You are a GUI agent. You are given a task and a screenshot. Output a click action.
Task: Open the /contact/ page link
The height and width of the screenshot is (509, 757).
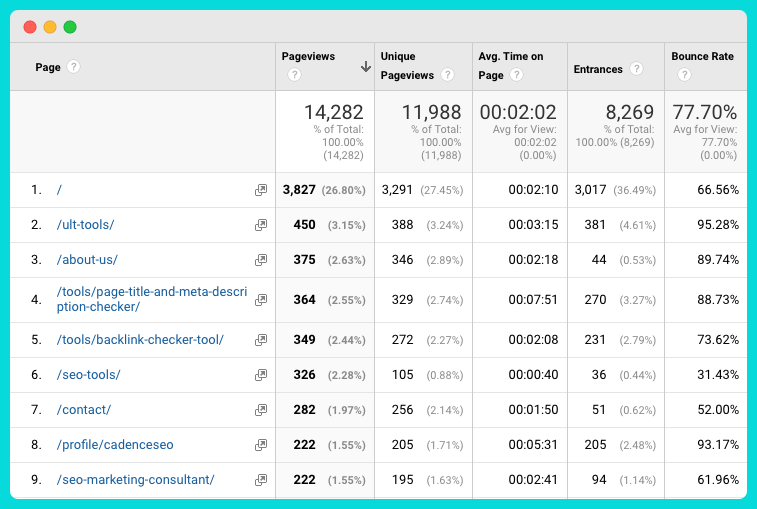coord(84,410)
